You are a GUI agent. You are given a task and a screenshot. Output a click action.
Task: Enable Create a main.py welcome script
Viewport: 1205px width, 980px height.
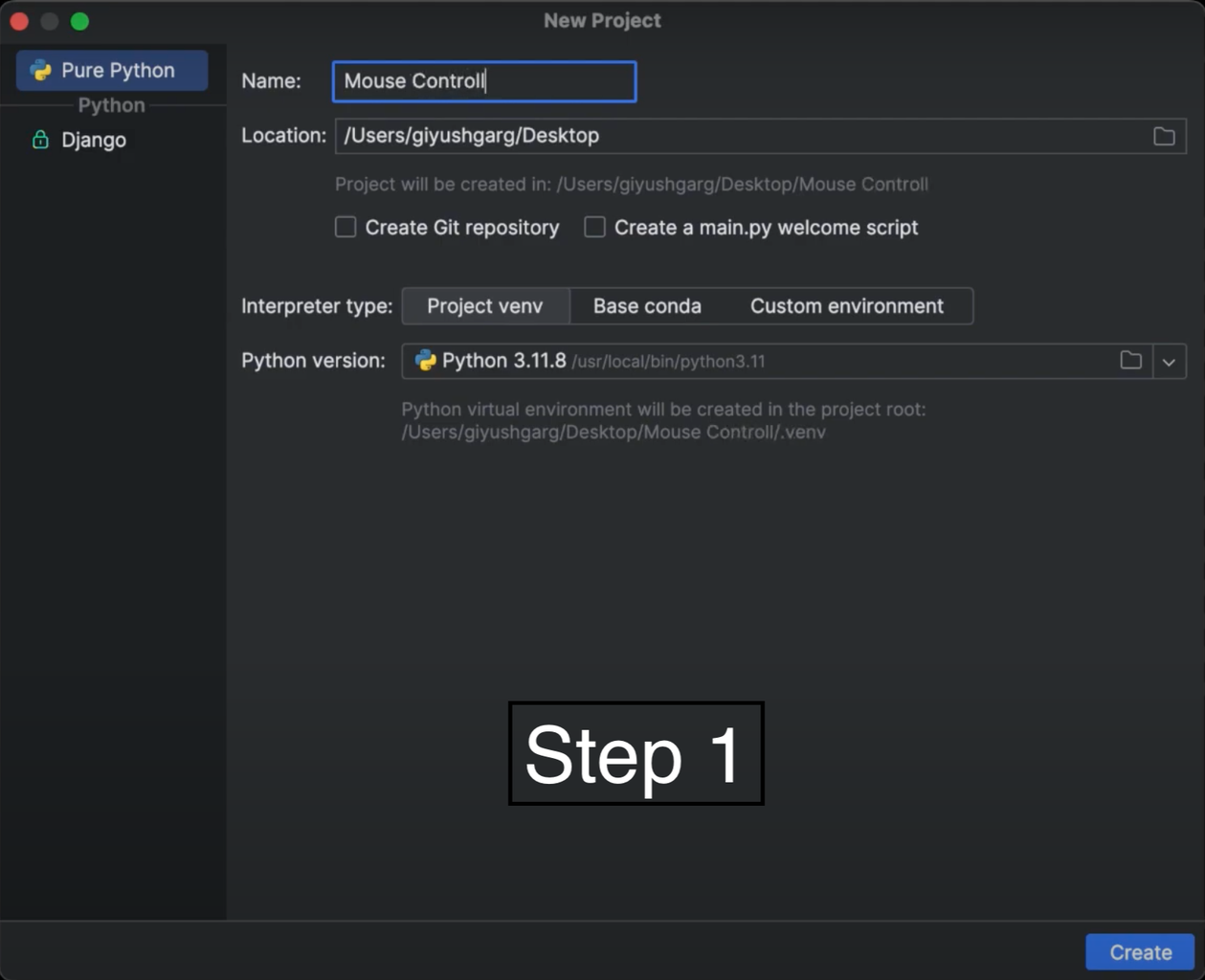click(x=594, y=227)
